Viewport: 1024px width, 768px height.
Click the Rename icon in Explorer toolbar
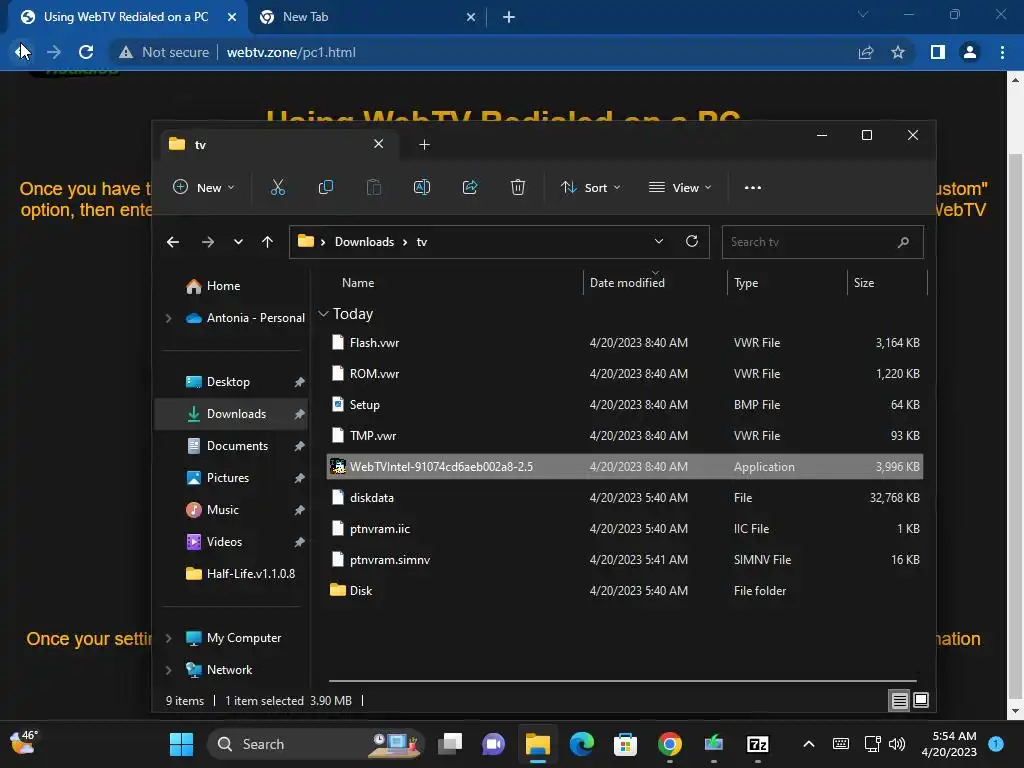click(x=422, y=187)
